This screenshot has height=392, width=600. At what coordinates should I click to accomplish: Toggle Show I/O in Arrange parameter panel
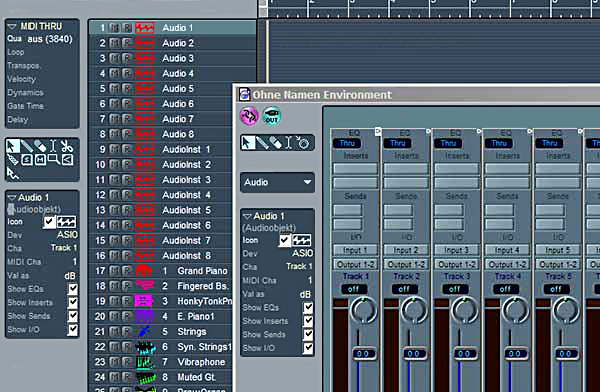point(73,330)
